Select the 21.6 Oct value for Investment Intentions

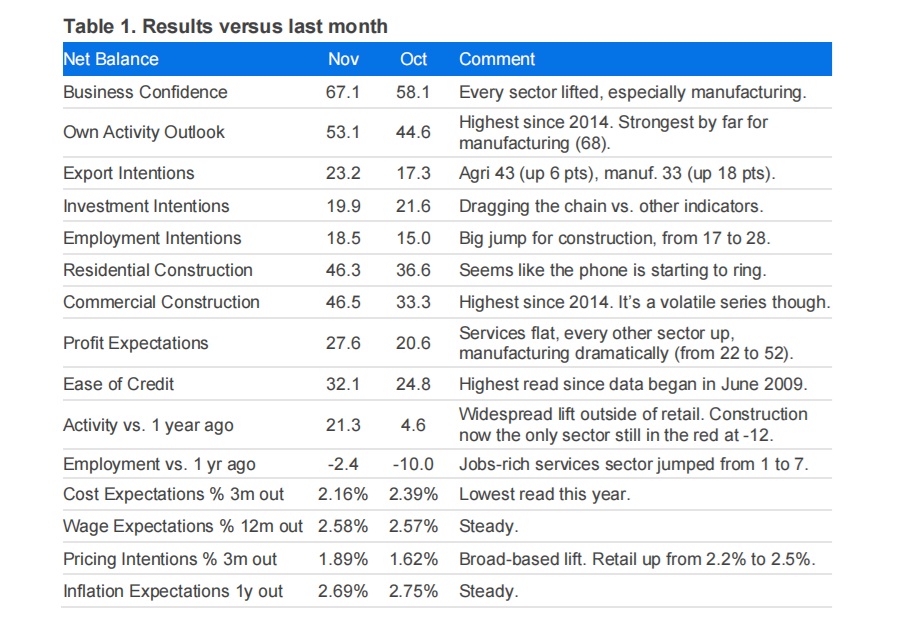(413, 206)
